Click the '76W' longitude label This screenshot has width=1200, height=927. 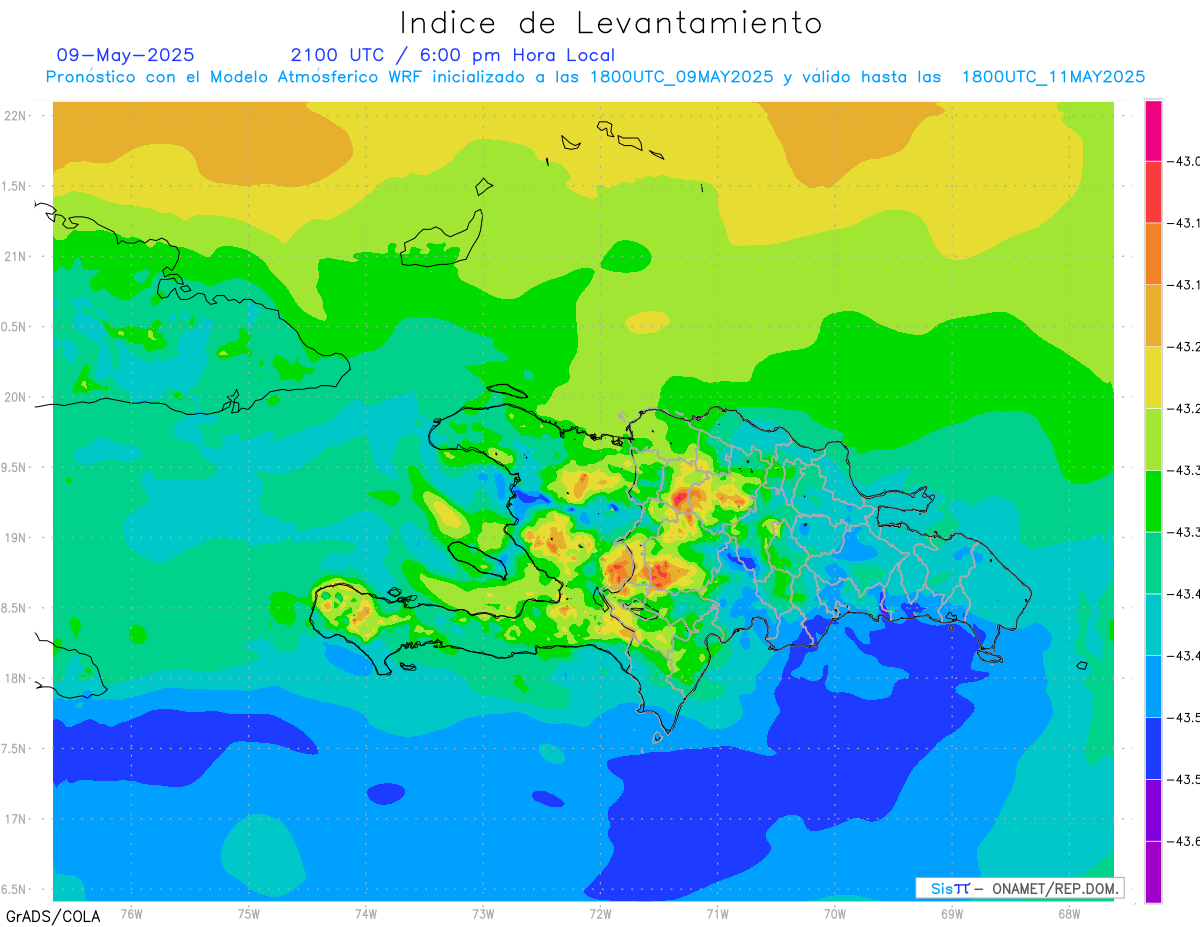point(131,913)
